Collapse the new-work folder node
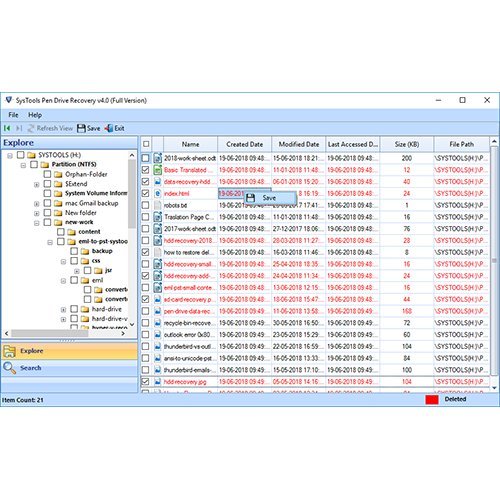Image resolution: width=500 pixels, height=500 pixels. [37, 223]
